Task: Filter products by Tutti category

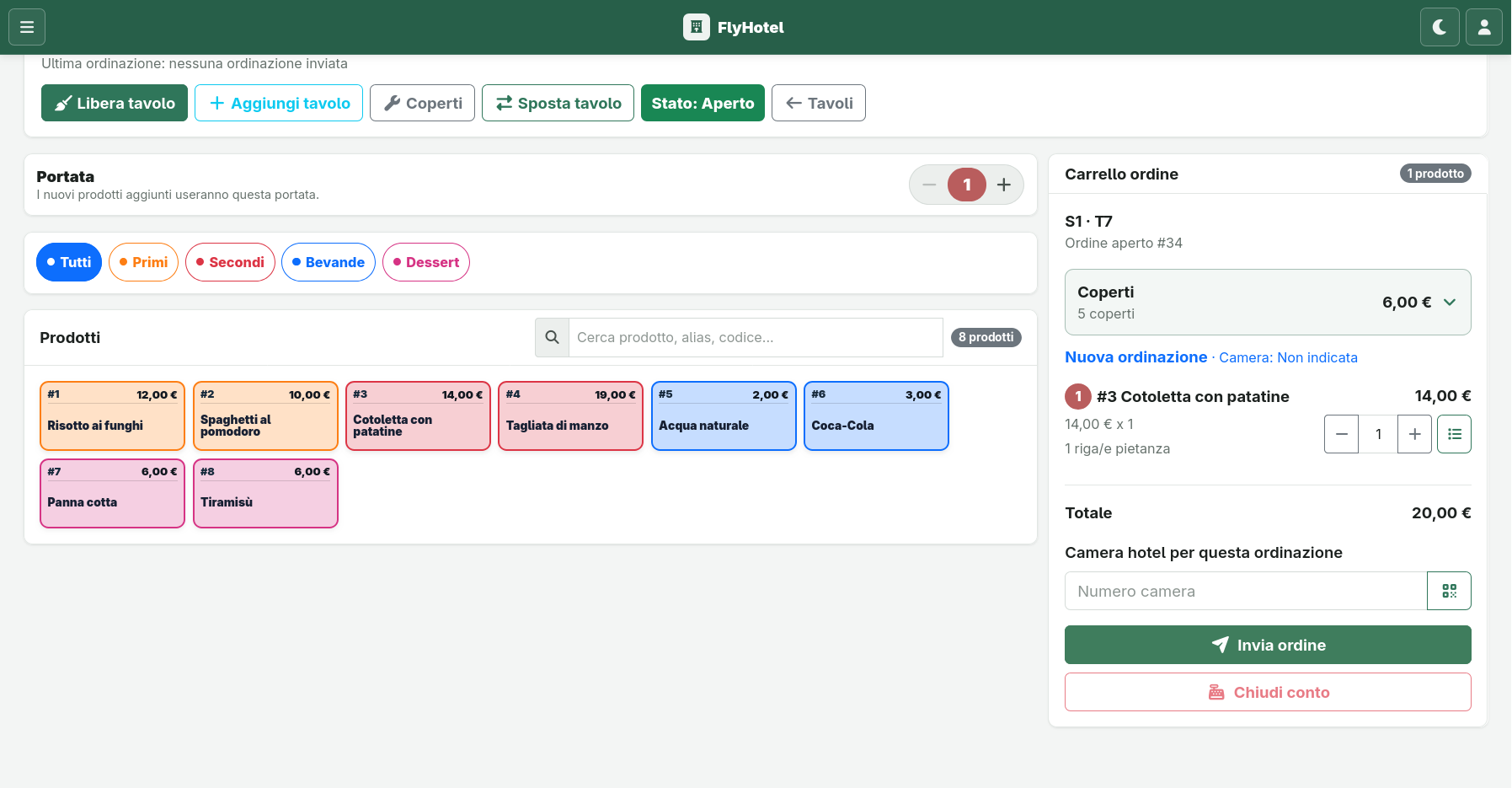Action: (x=69, y=262)
